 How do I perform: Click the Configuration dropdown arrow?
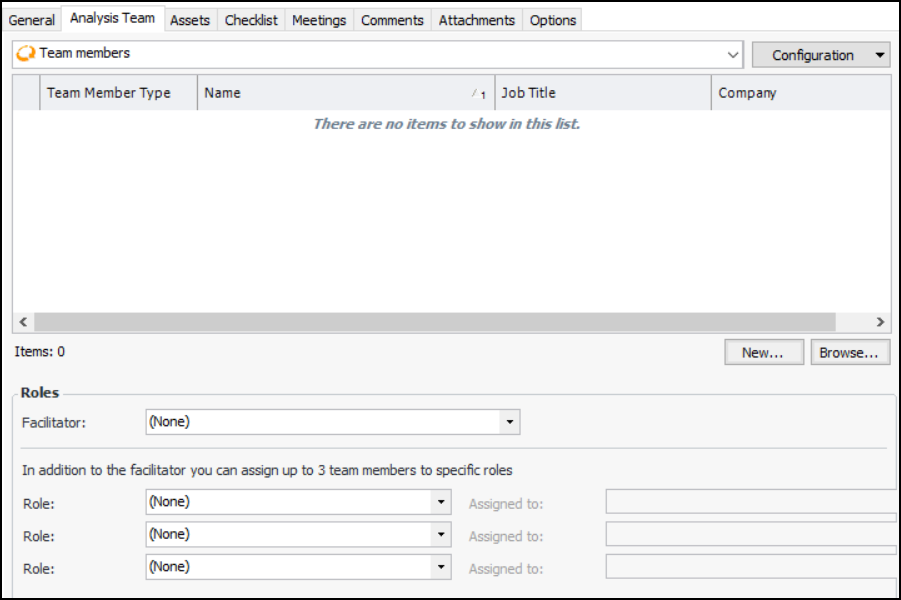click(x=880, y=55)
